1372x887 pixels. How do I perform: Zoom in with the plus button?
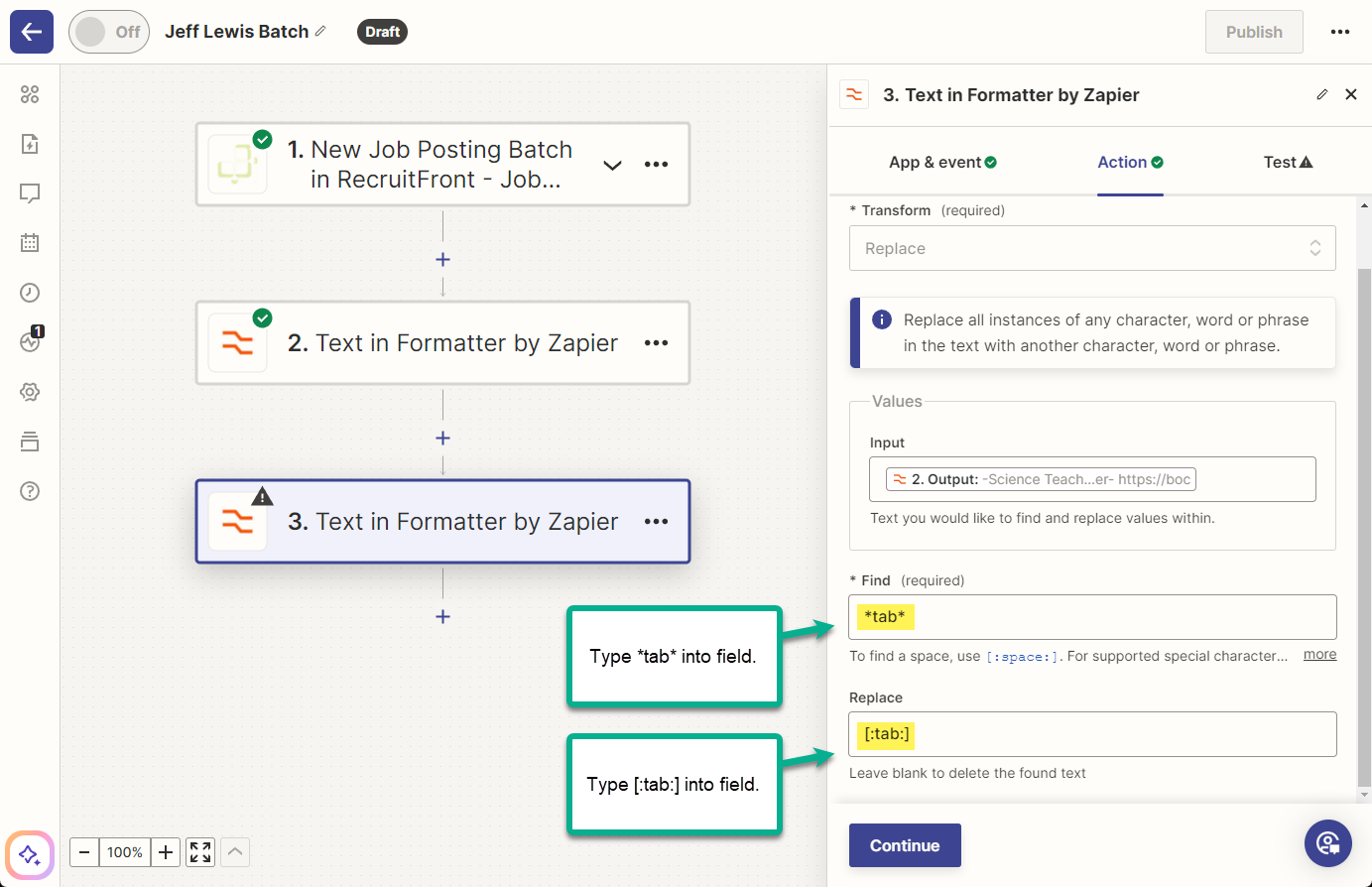(x=166, y=852)
